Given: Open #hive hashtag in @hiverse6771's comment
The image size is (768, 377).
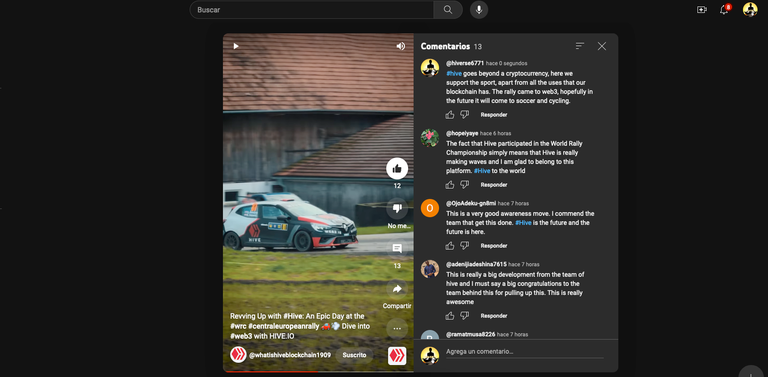Looking at the screenshot, I should pos(454,73).
